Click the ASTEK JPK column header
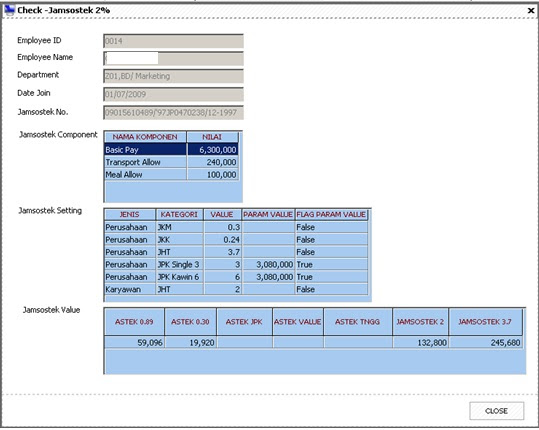 click(x=244, y=322)
